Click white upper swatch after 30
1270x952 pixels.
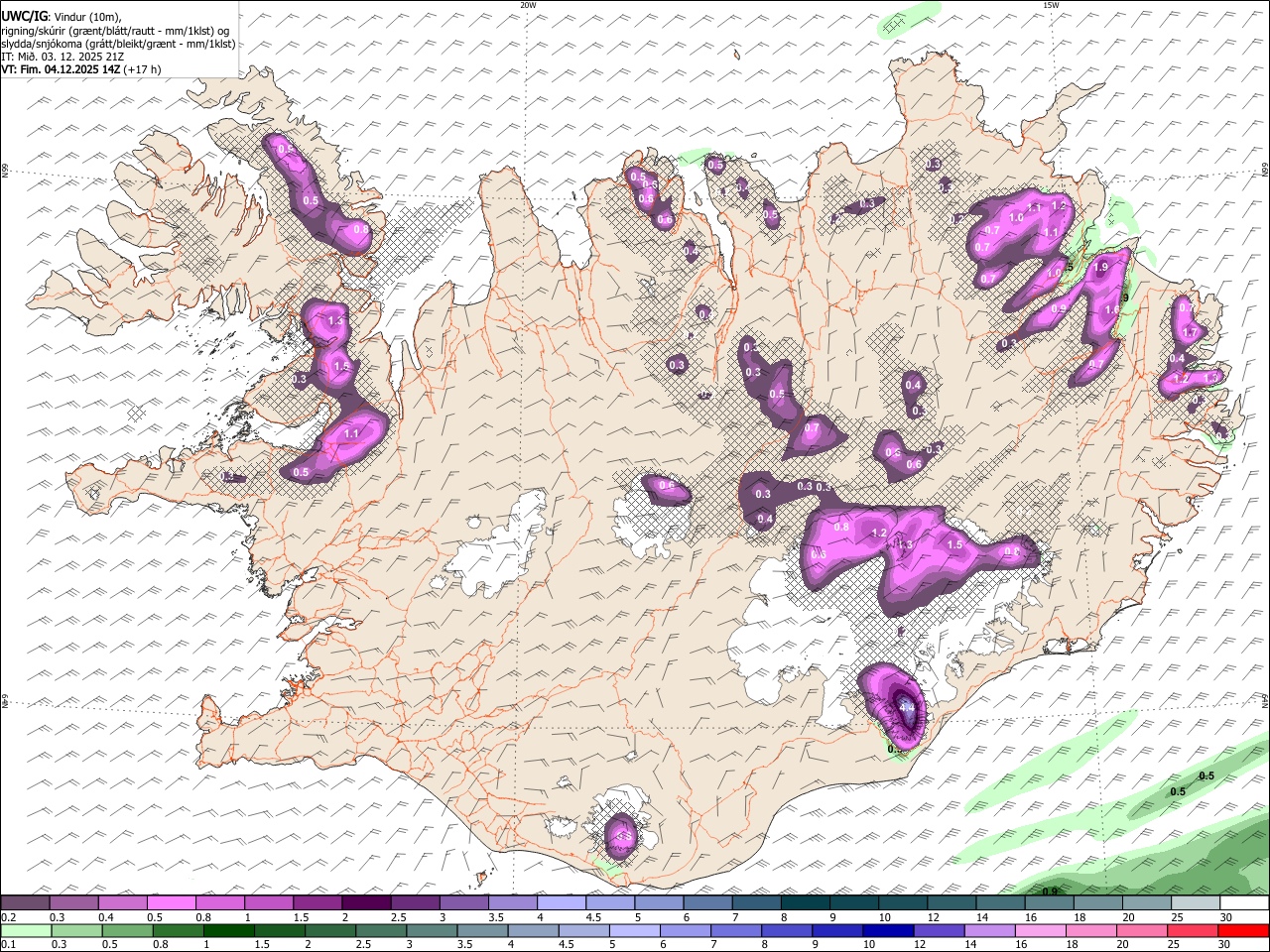point(1245,903)
